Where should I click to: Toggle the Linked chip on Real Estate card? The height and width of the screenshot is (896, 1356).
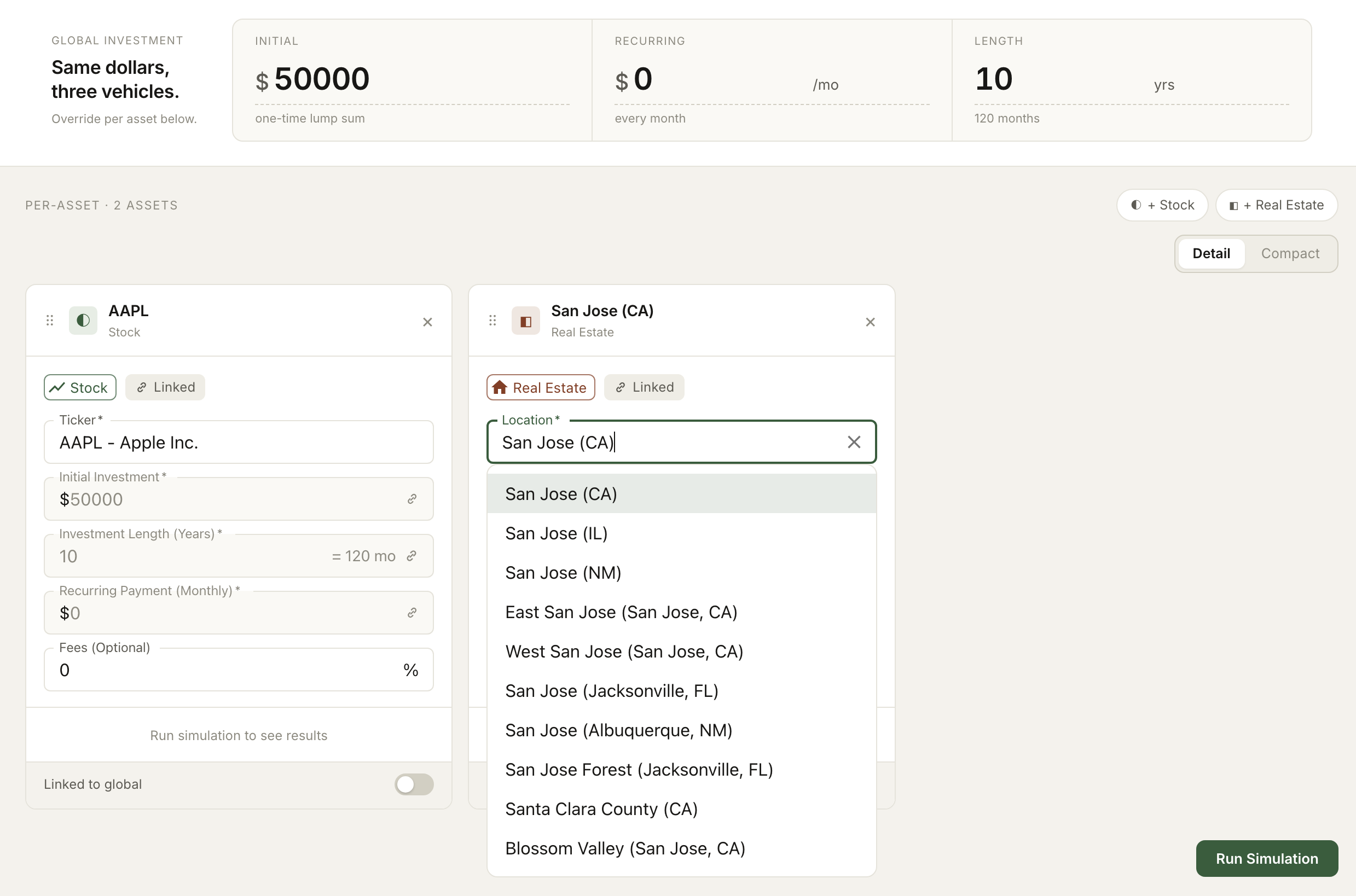(x=644, y=387)
